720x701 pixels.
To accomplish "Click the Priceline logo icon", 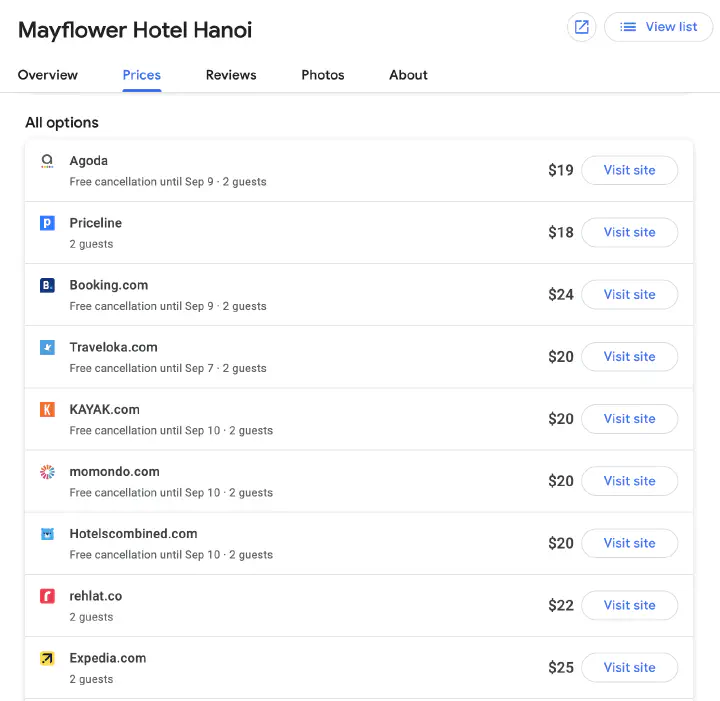I will (47, 223).
